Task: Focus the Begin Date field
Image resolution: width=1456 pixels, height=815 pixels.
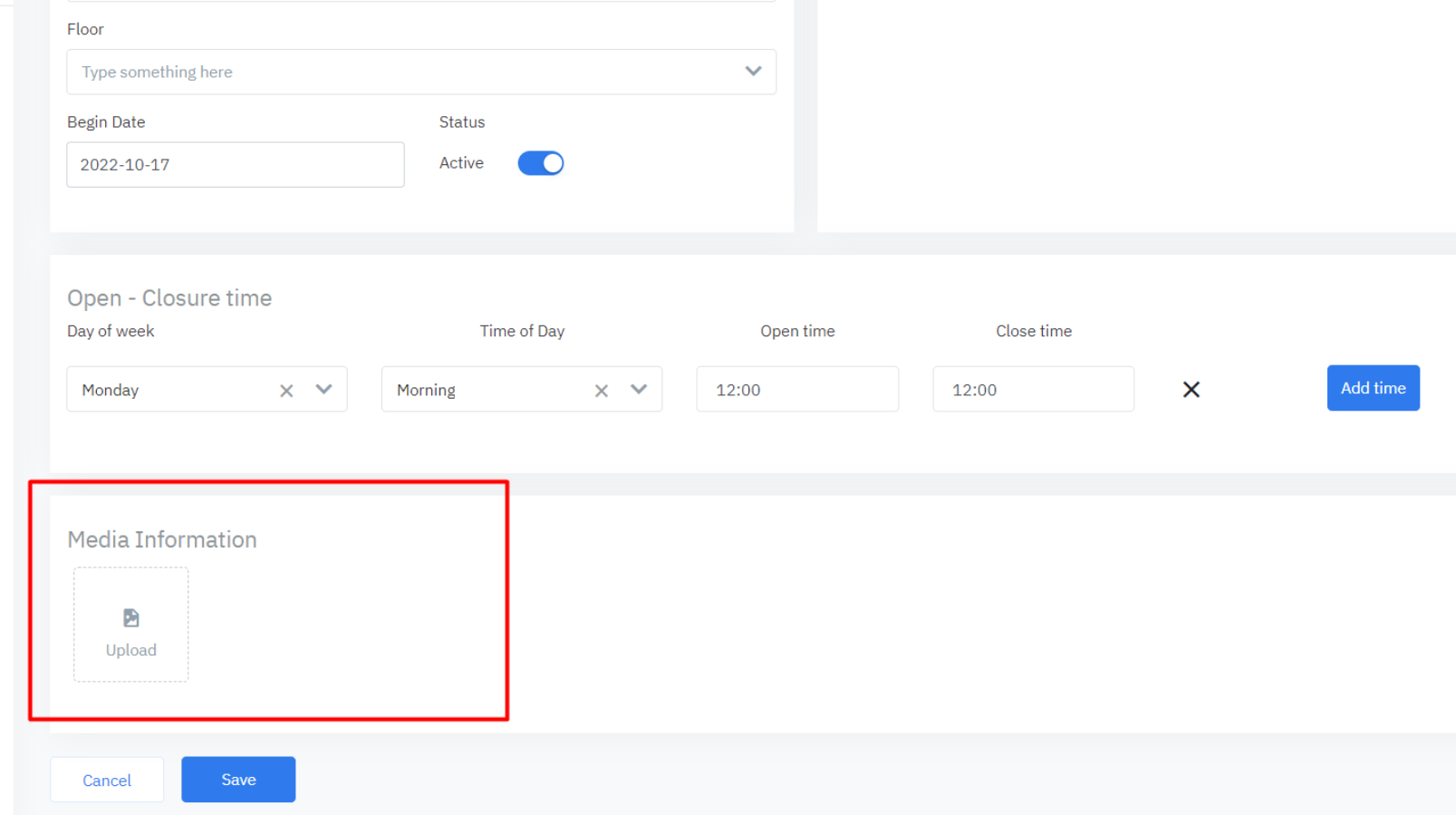Action: click(x=236, y=165)
